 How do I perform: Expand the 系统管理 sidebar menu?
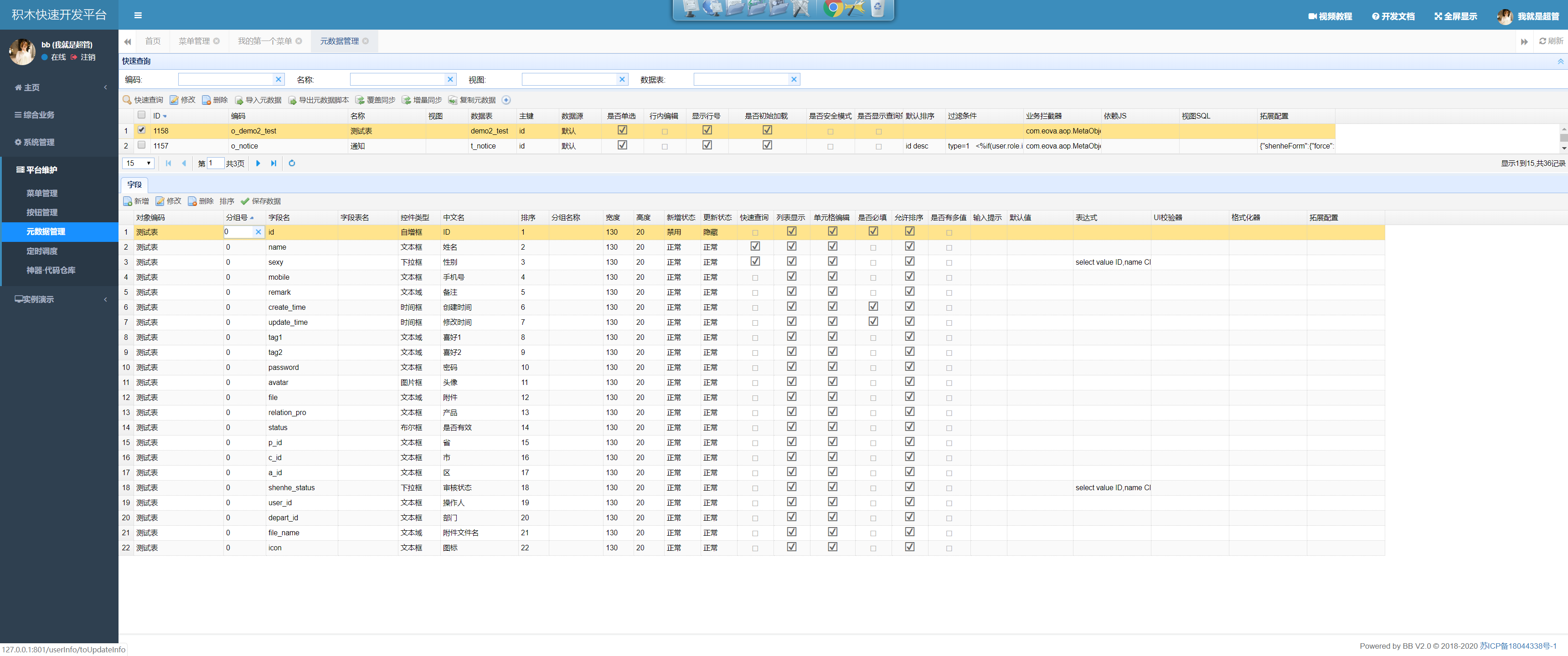click(x=59, y=143)
